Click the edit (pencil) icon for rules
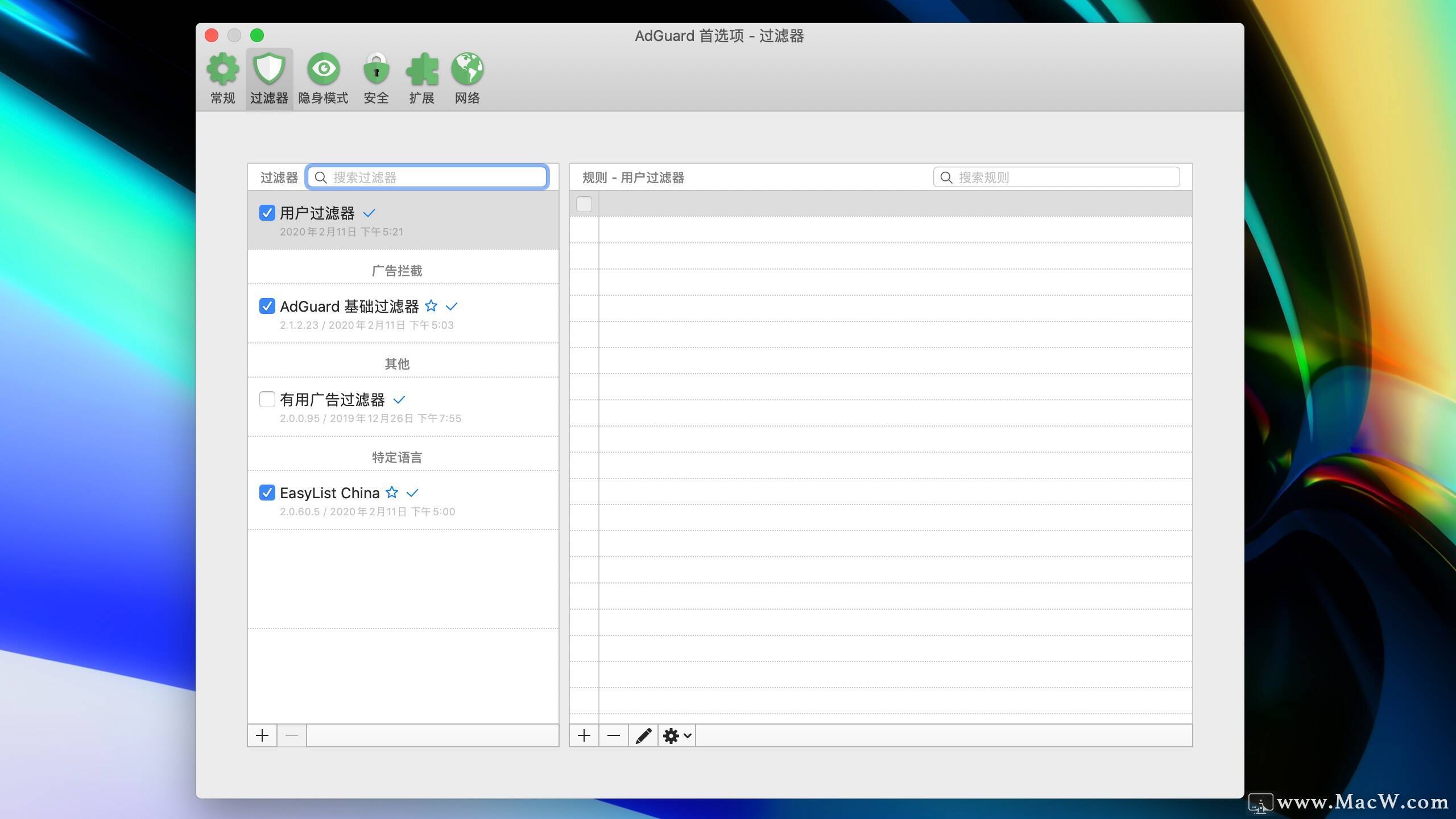 [x=644, y=735]
